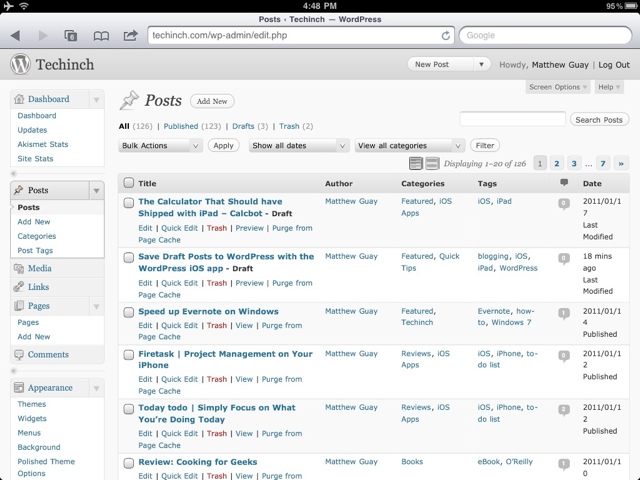Image resolution: width=640 pixels, height=480 pixels.
Task: Expand the Help panel
Action: [609, 87]
